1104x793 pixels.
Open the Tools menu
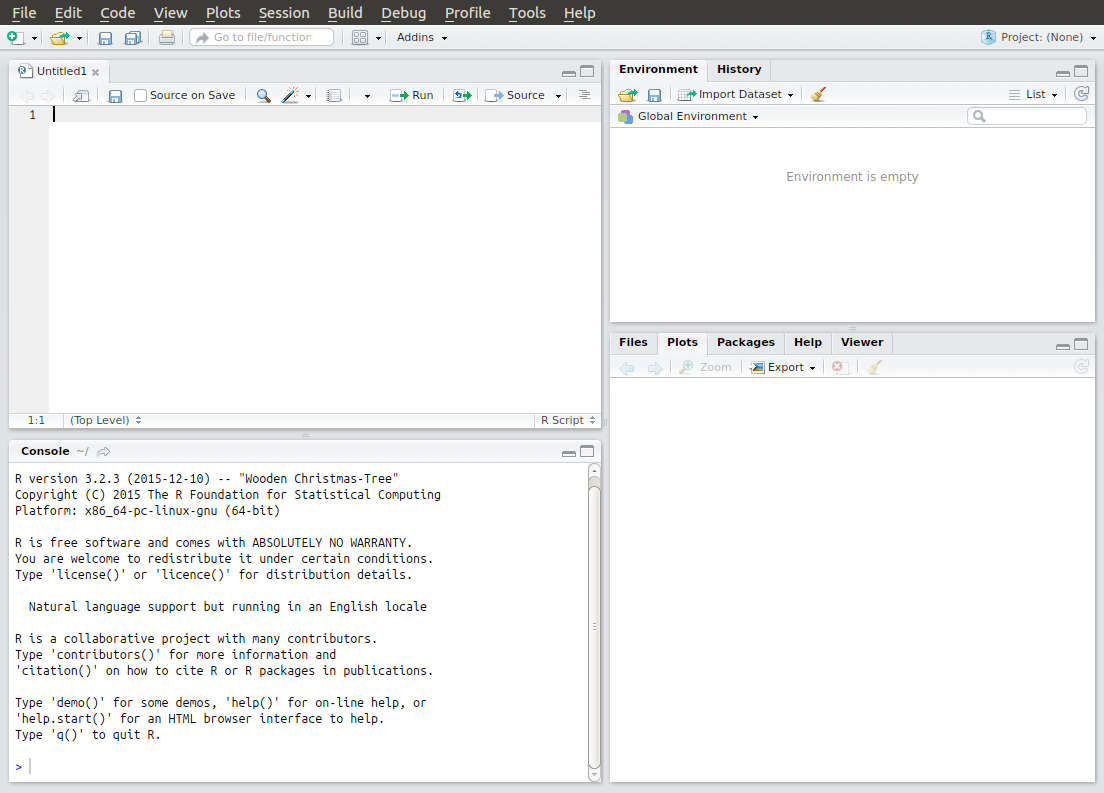pyautogui.click(x=527, y=13)
